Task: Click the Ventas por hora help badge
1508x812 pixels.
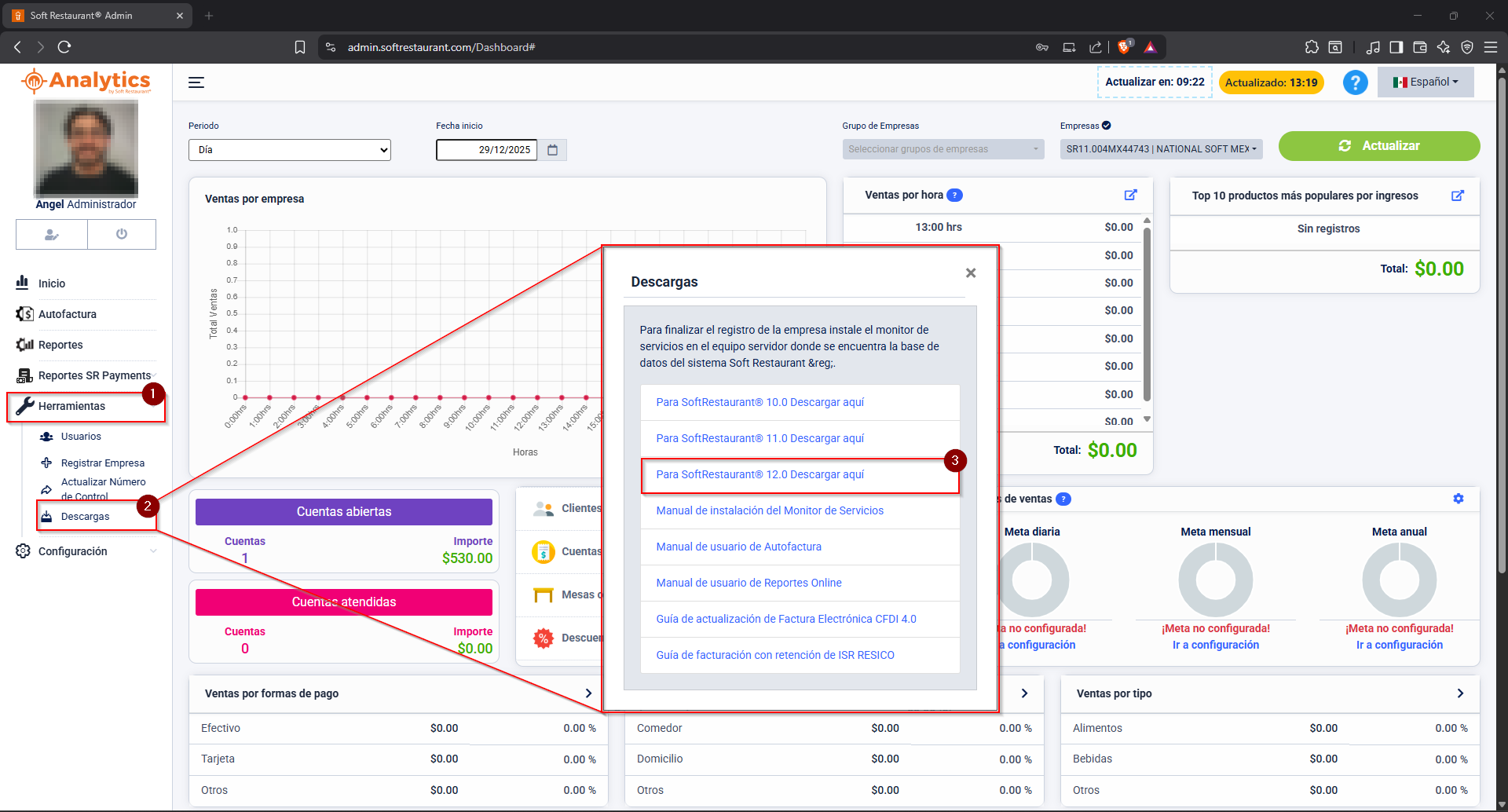Action: click(954, 196)
